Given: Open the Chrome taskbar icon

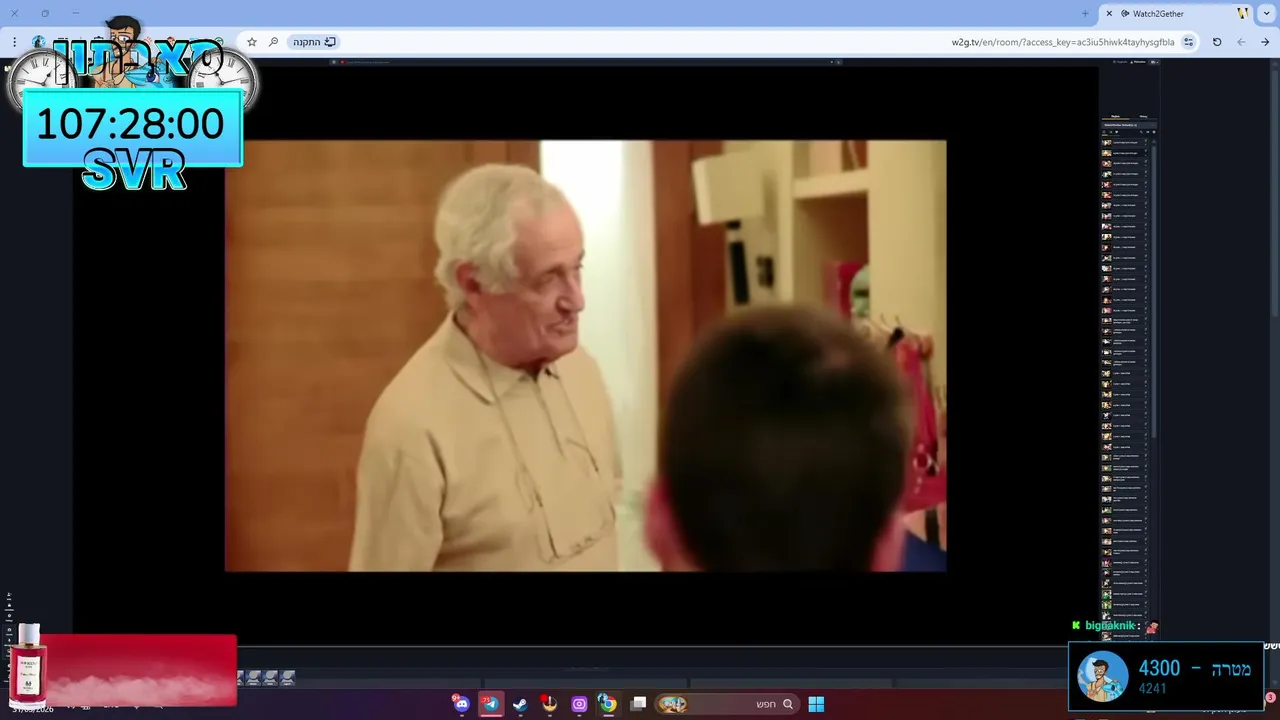Looking at the screenshot, I should coord(608,704).
